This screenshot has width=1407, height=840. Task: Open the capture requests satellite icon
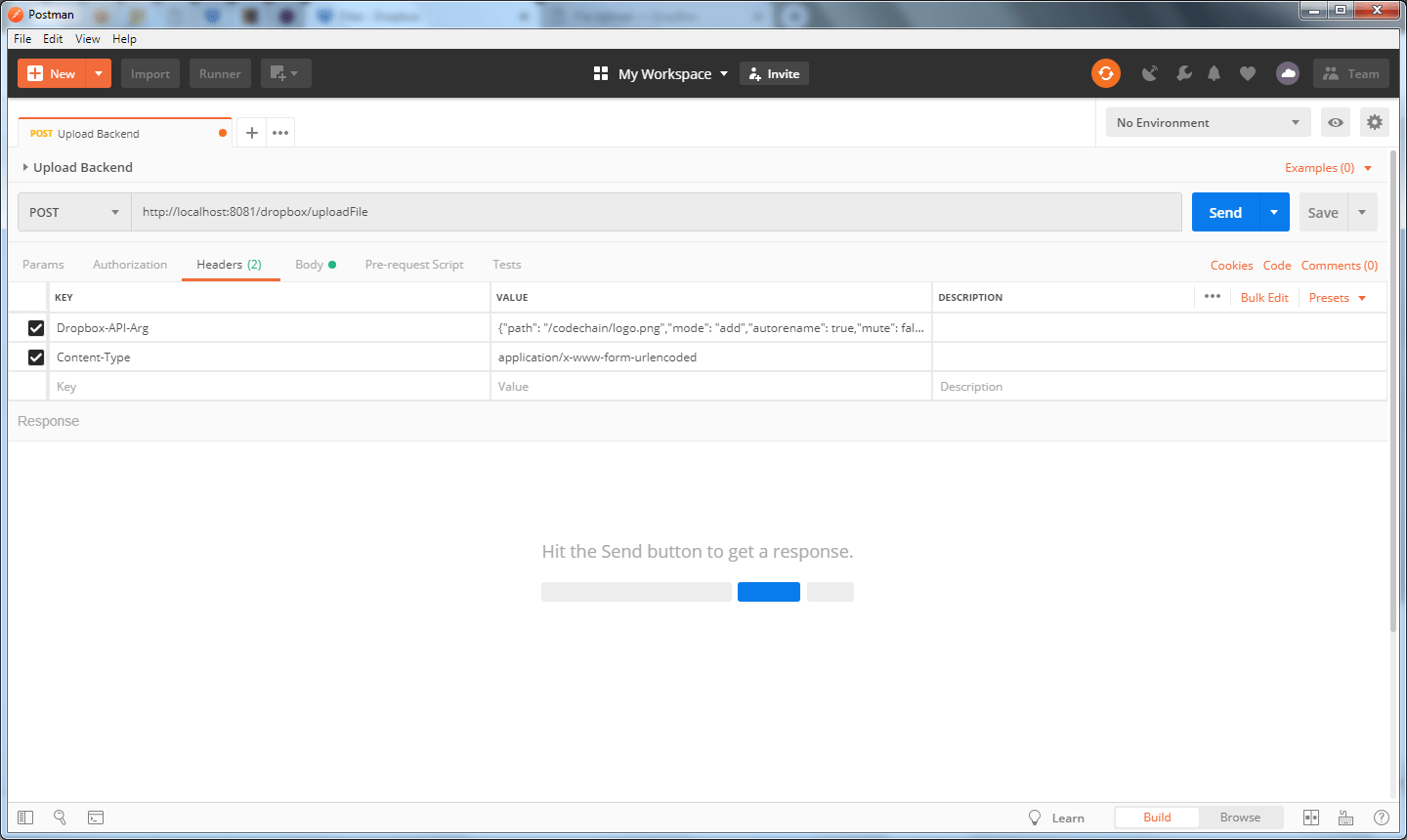(x=1150, y=73)
